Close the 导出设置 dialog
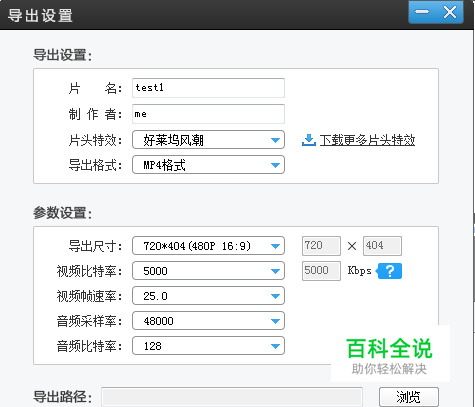Screen dimensions: 475x407 point(450,12)
